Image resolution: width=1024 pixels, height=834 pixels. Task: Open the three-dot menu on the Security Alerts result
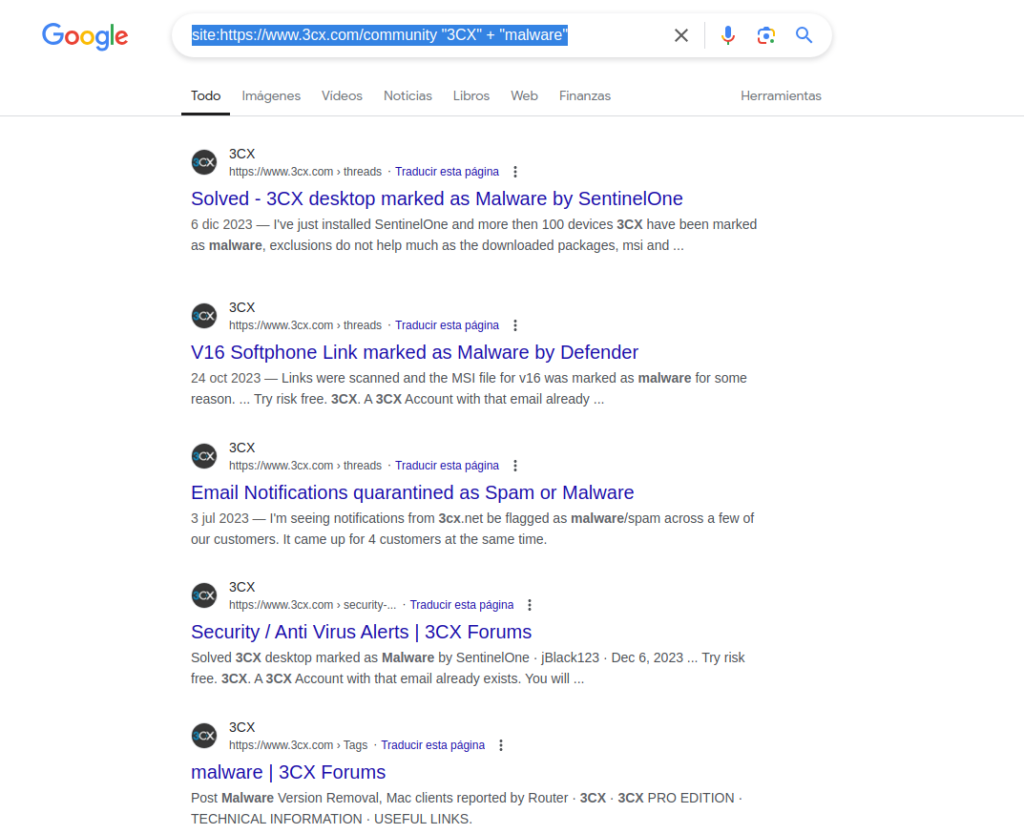(530, 604)
